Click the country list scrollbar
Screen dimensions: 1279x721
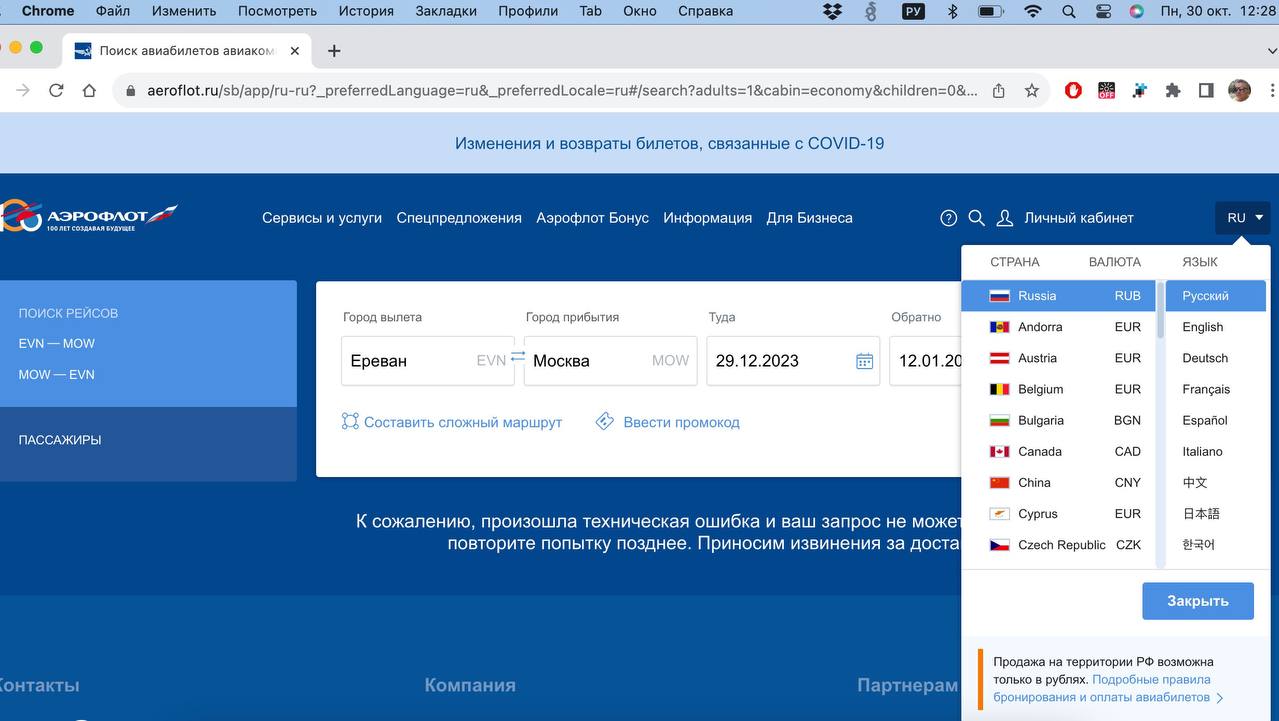(x=1160, y=310)
